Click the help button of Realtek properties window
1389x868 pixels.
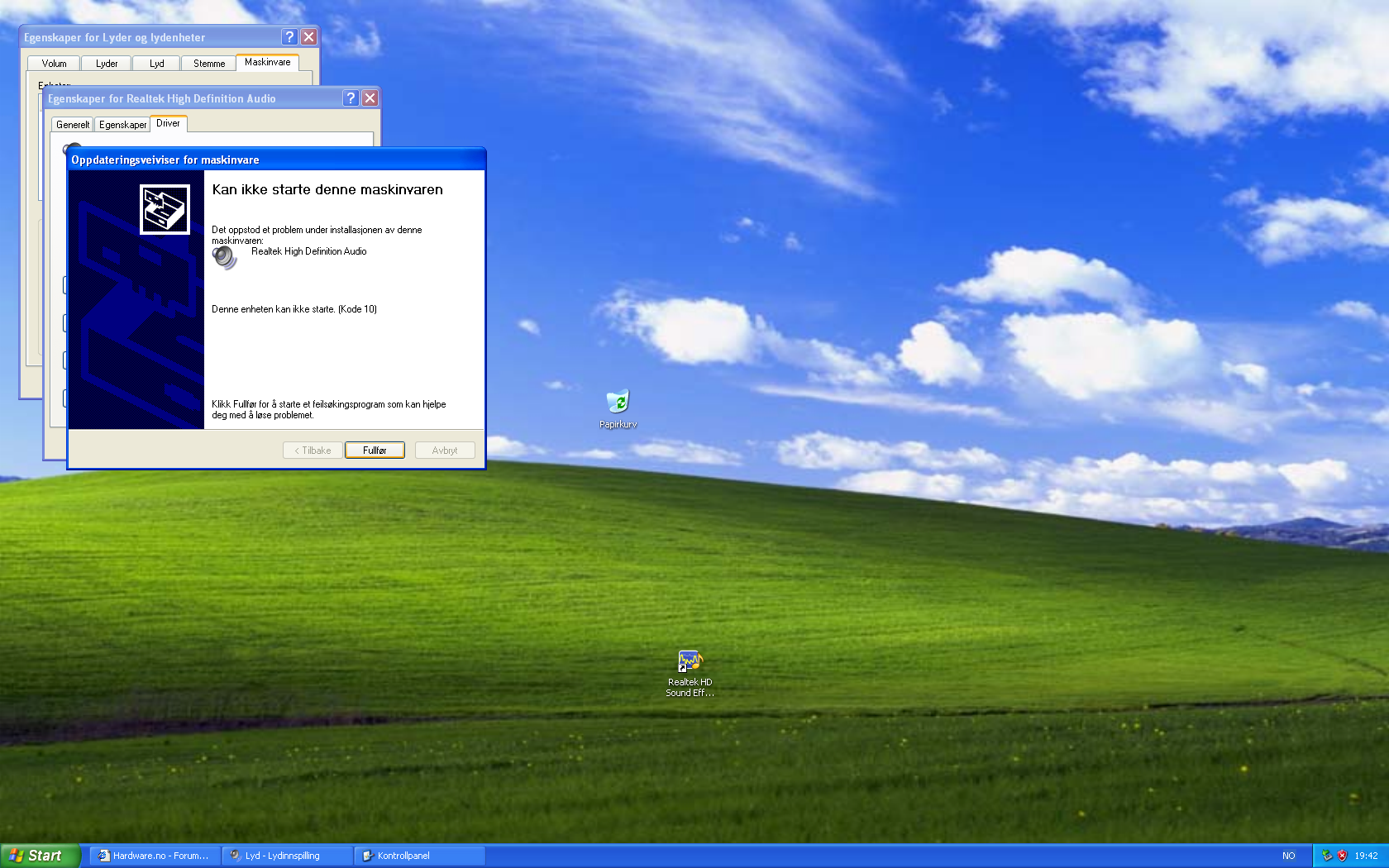(x=351, y=98)
